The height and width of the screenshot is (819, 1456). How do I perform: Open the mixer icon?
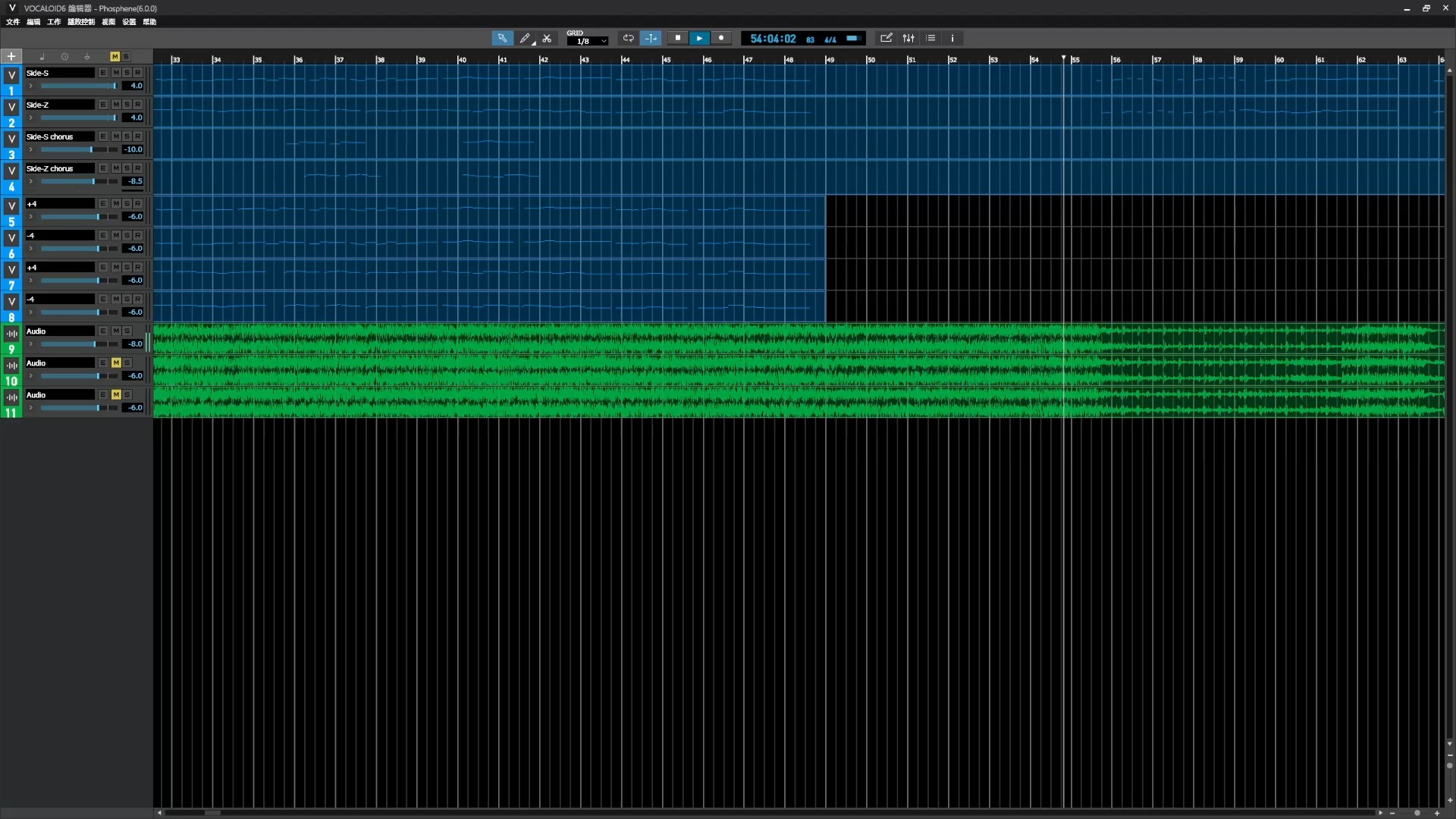908,38
